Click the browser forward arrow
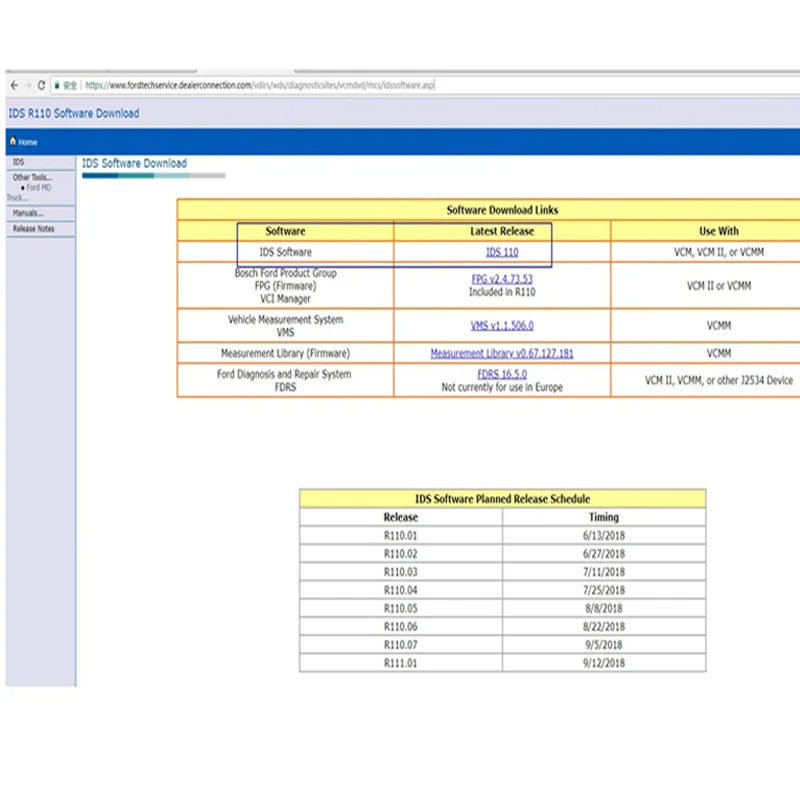800x800 pixels. click(x=28, y=85)
